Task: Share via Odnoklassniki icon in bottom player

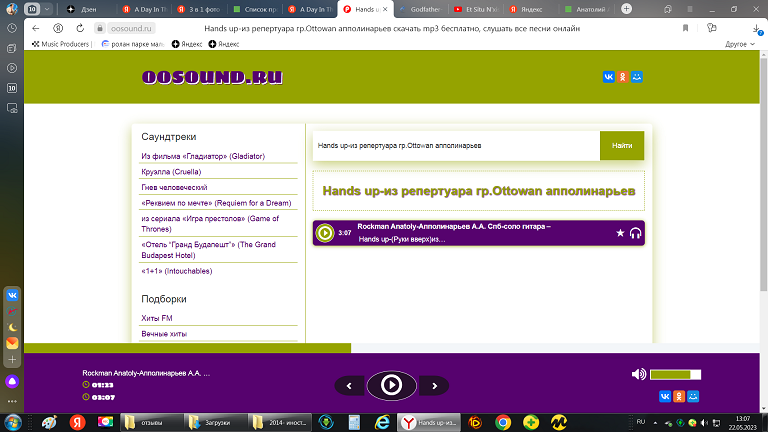Action: tap(679, 396)
